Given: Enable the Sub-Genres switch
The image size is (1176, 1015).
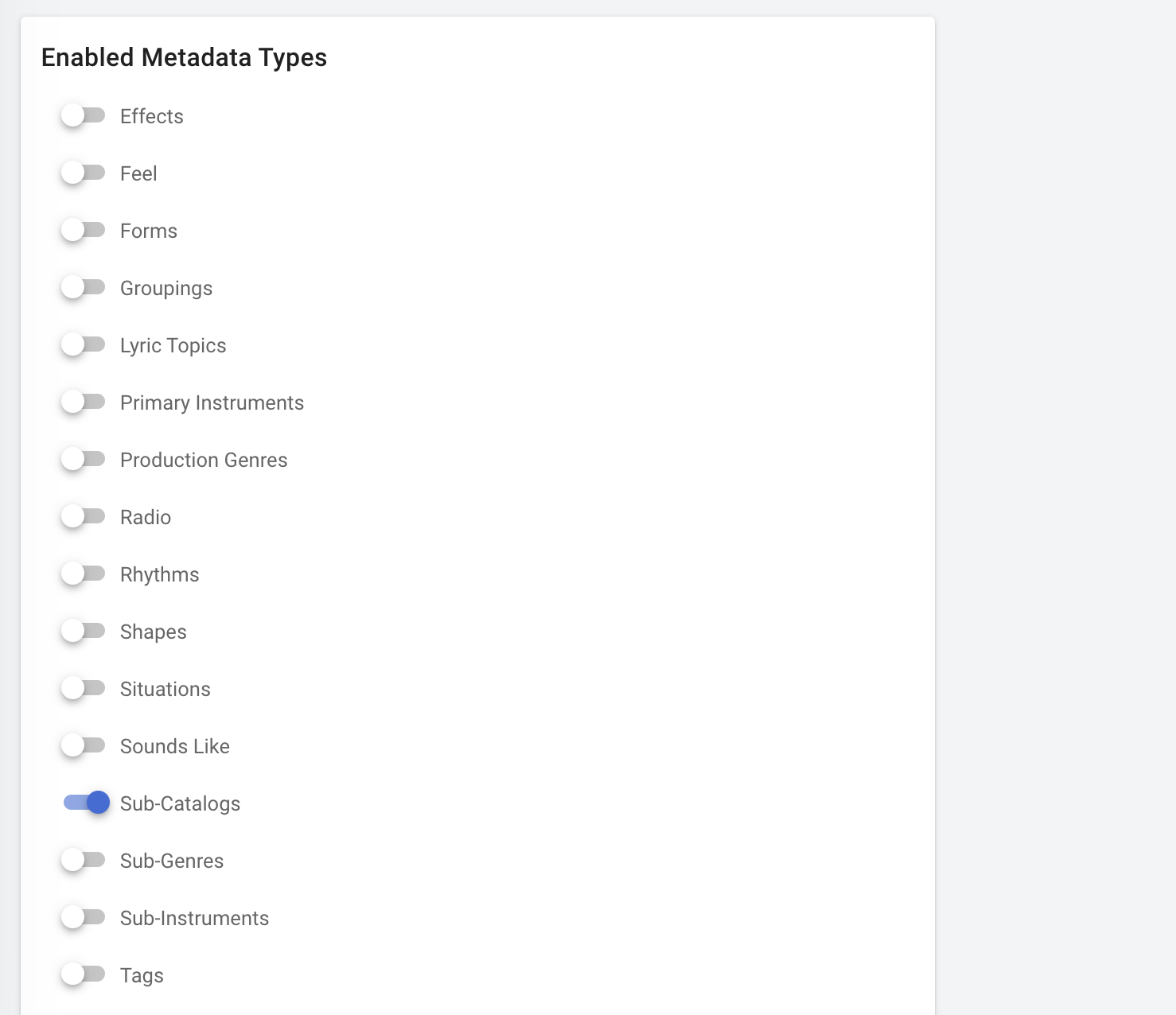Looking at the screenshot, I should tap(84, 861).
